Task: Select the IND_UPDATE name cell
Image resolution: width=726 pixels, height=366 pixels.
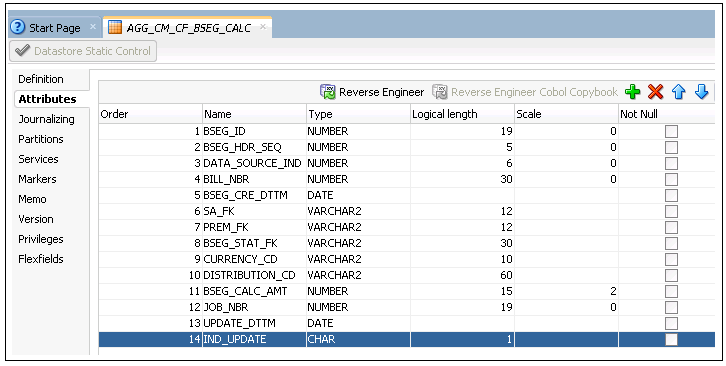Action: 254,340
